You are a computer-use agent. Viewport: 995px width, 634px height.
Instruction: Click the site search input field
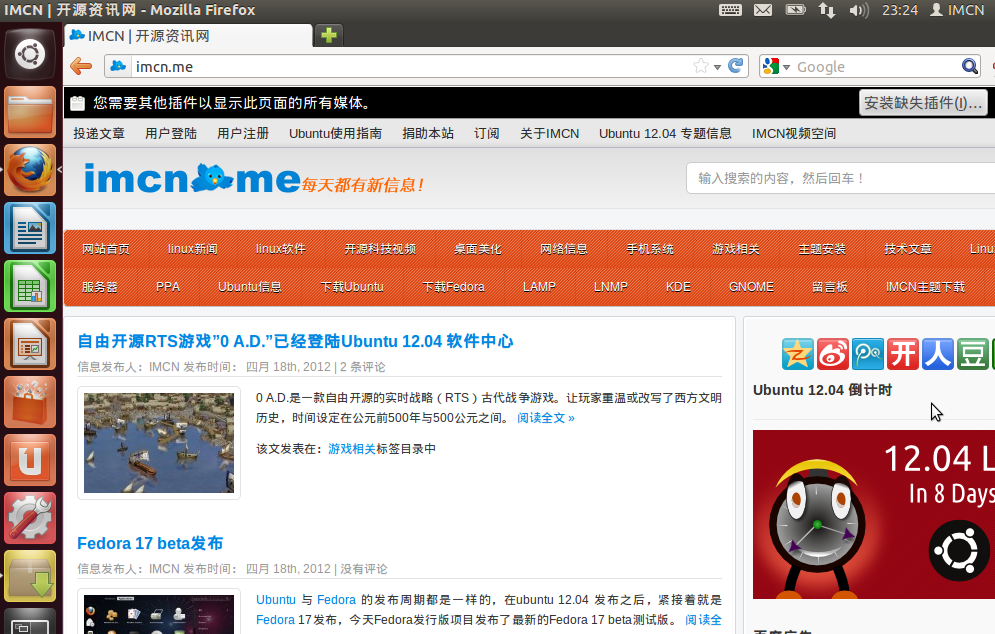pos(840,178)
